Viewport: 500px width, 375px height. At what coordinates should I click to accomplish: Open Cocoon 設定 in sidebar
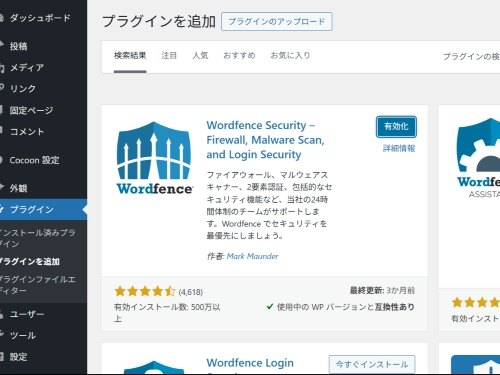[x=34, y=160]
